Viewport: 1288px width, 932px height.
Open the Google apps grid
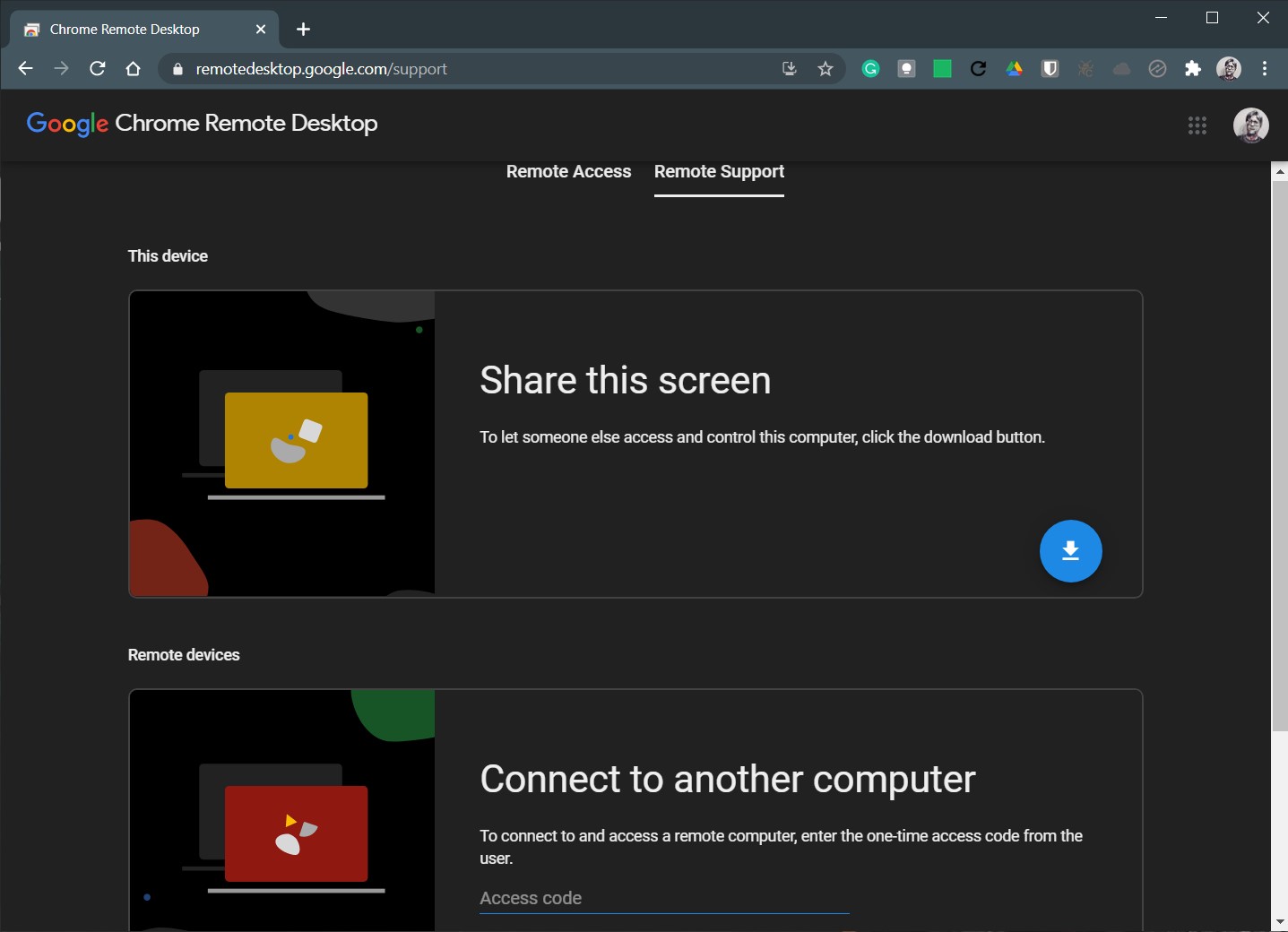(1197, 125)
